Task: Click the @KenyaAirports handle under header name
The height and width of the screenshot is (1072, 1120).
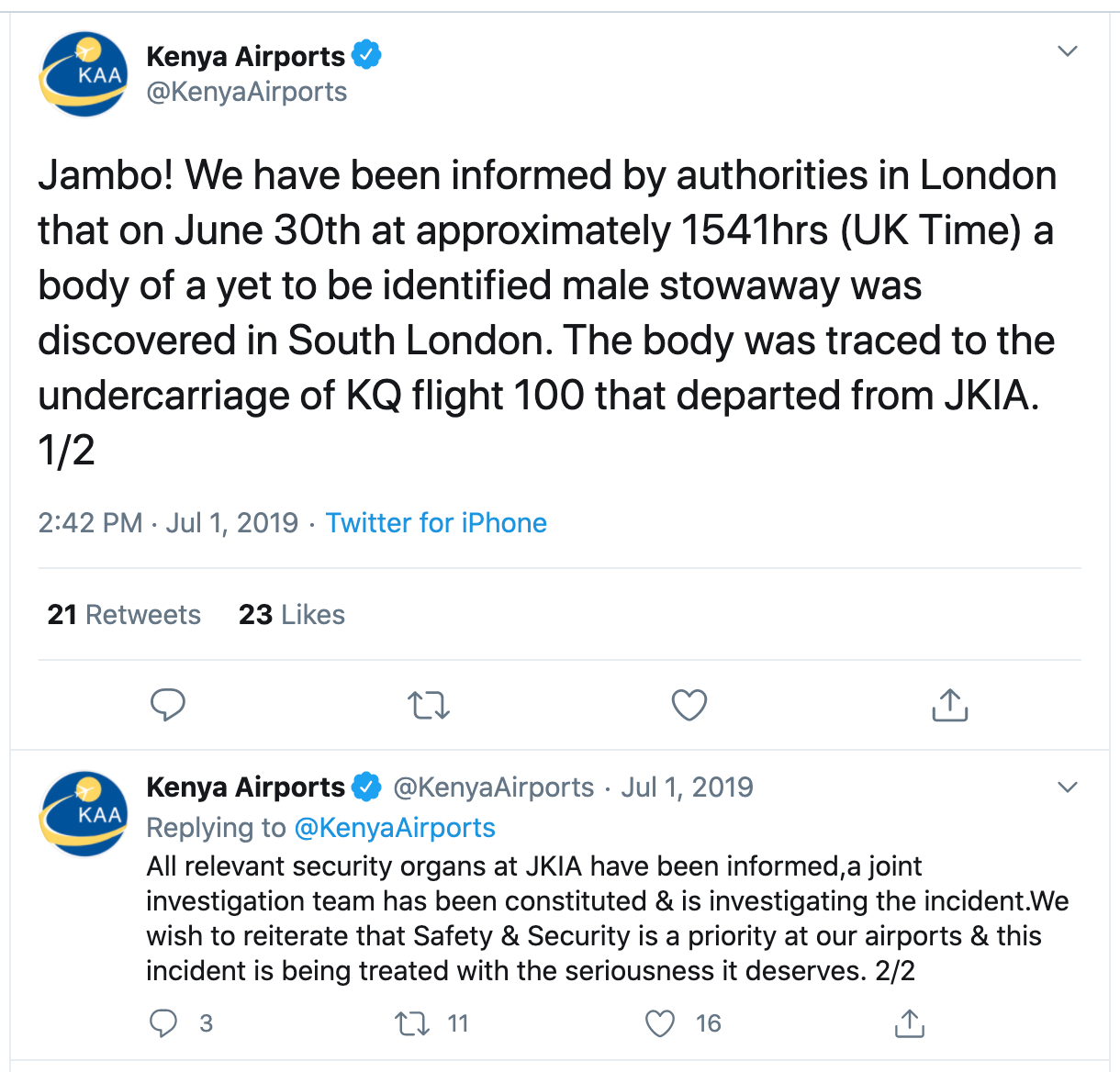Action: 247,92
